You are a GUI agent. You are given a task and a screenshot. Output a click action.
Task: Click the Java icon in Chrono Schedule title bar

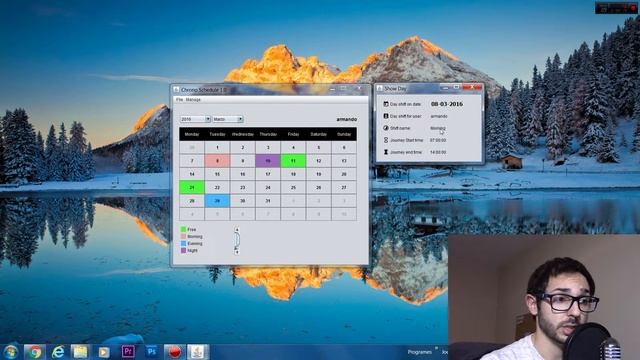(176, 89)
